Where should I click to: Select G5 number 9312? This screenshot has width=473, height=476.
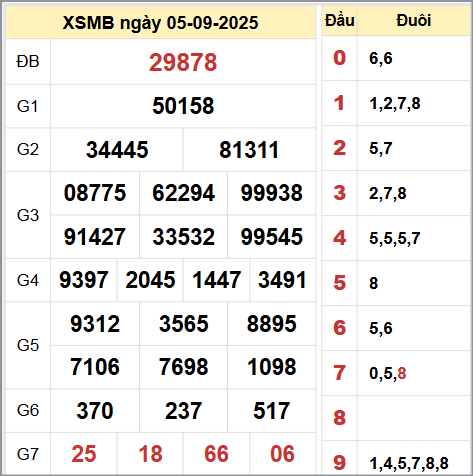click(x=95, y=324)
